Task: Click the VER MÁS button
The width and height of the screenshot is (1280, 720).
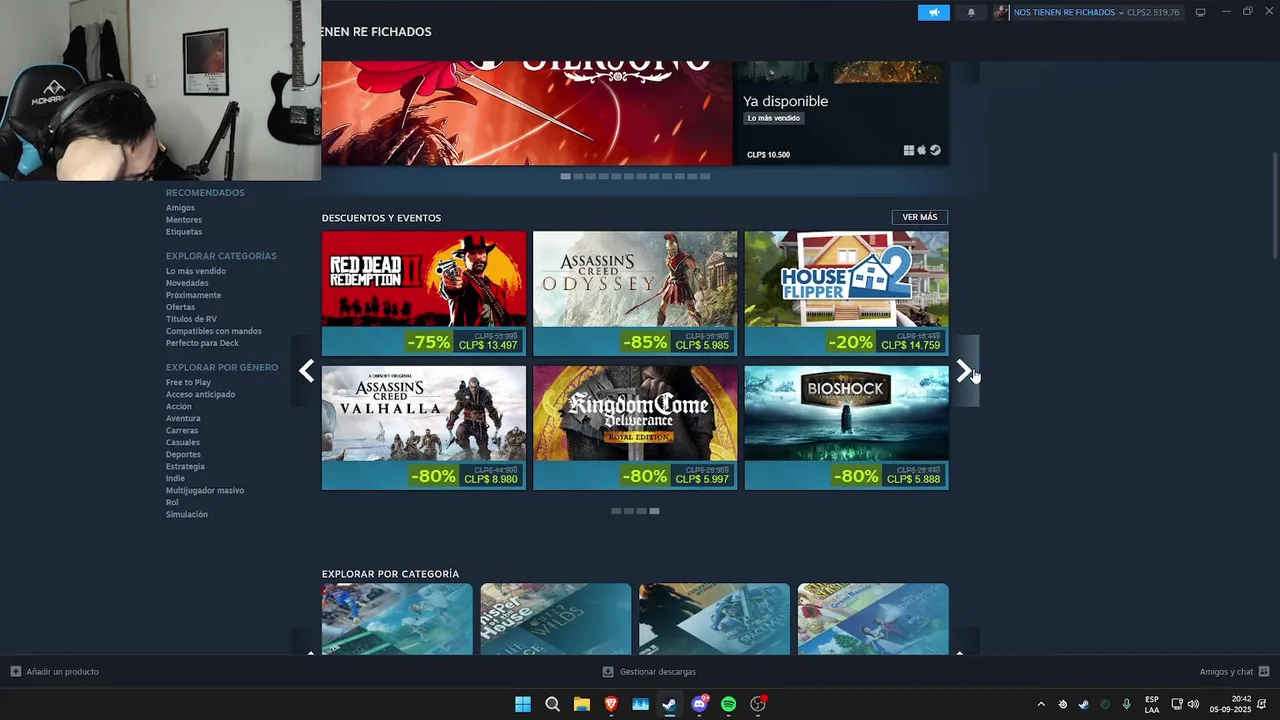Action: click(x=920, y=217)
